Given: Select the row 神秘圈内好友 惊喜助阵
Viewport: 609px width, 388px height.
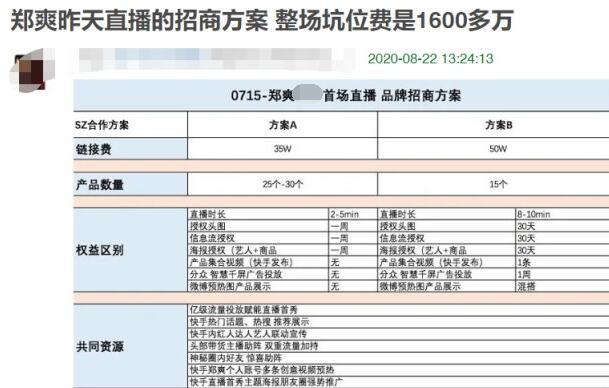Looking at the screenshot, I should point(398,358).
